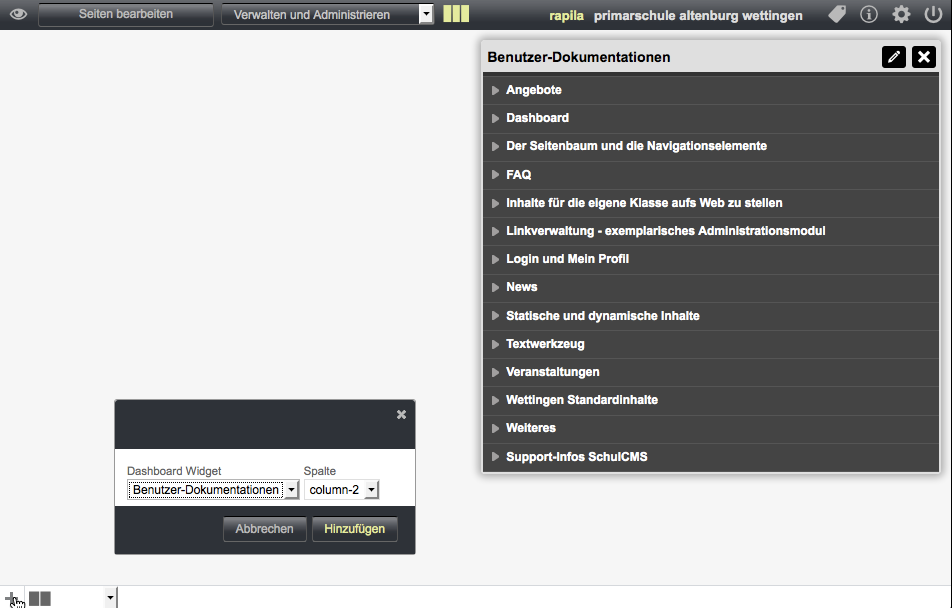
Task: Toggle the eye preview icon
Action: coord(18,14)
